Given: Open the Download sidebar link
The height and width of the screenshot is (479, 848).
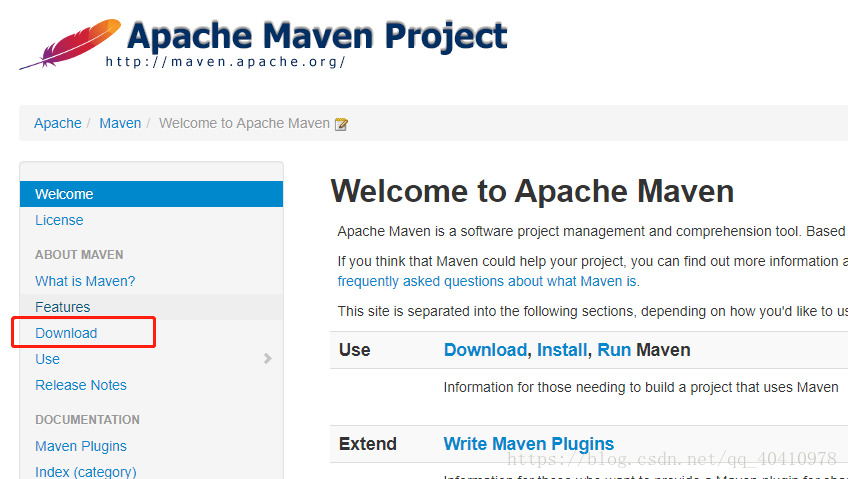Looking at the screenshot, I should (66, 333).
